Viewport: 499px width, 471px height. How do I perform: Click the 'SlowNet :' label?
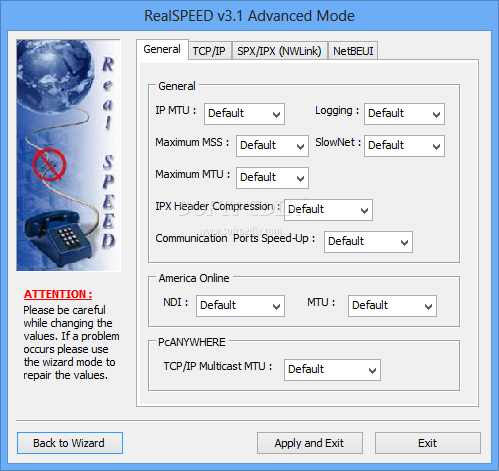click(338, 142)
